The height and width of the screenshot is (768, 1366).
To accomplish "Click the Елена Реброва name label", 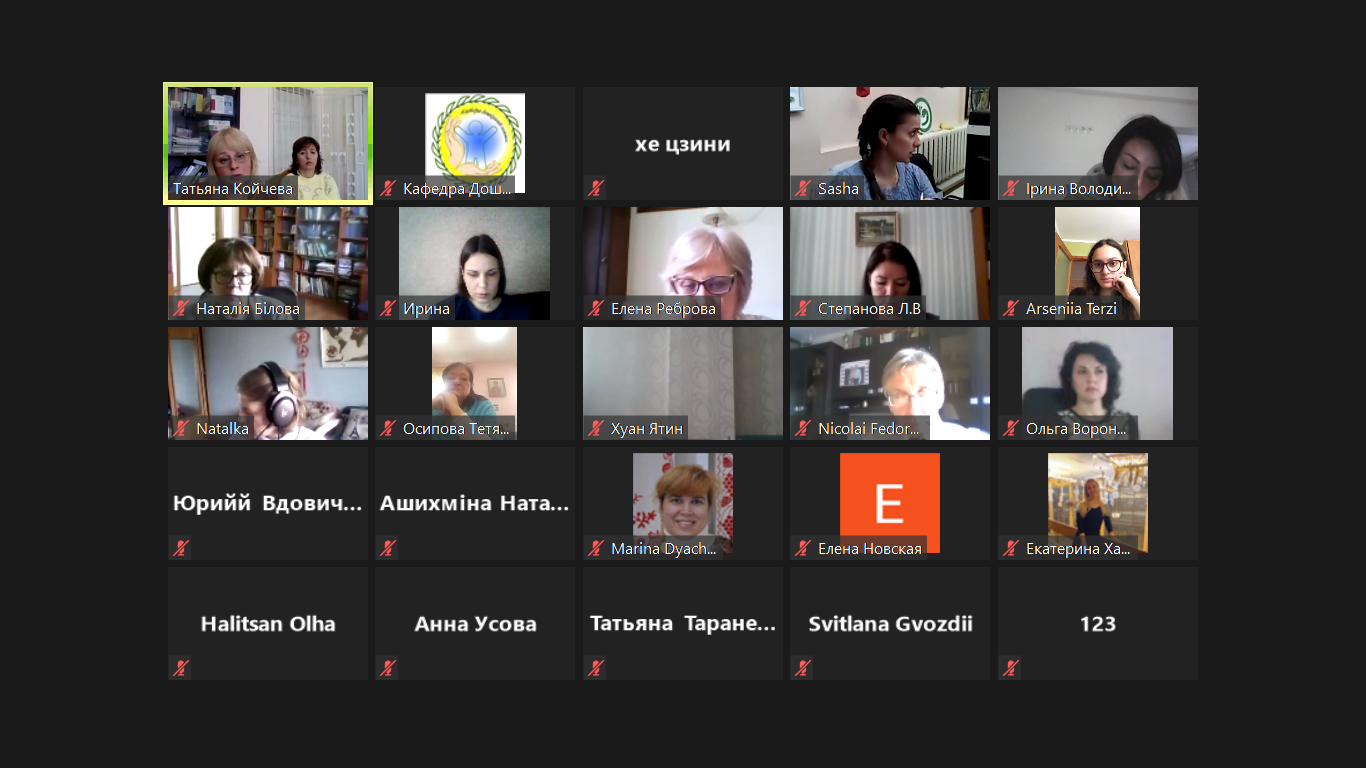I will pyautogui.click(x=663, y=309).
